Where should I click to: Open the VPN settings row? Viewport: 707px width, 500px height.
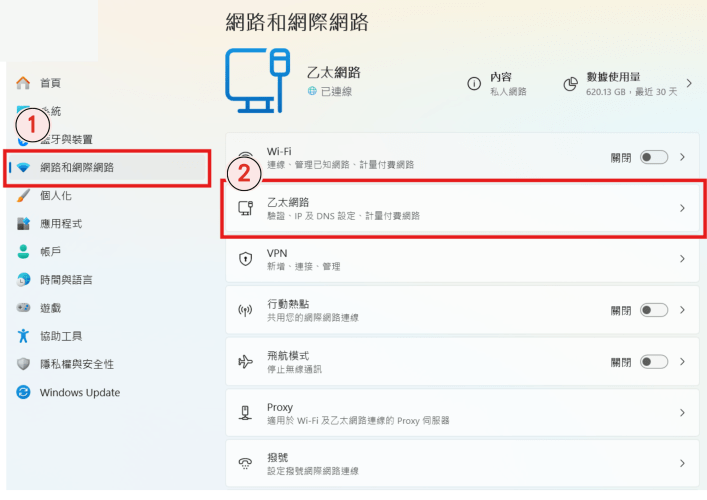(462, 259)
